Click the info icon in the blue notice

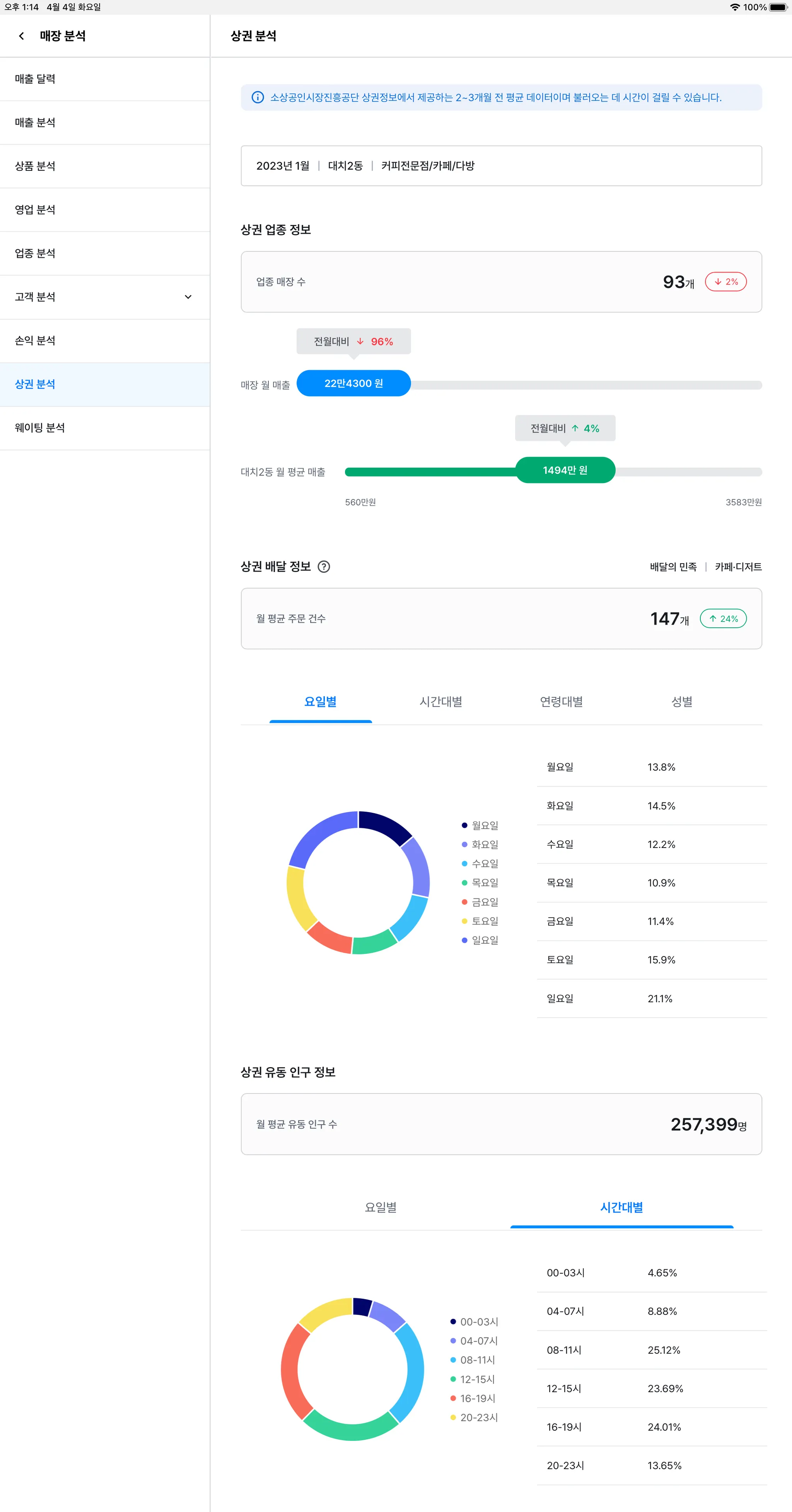tap(257, 97)
